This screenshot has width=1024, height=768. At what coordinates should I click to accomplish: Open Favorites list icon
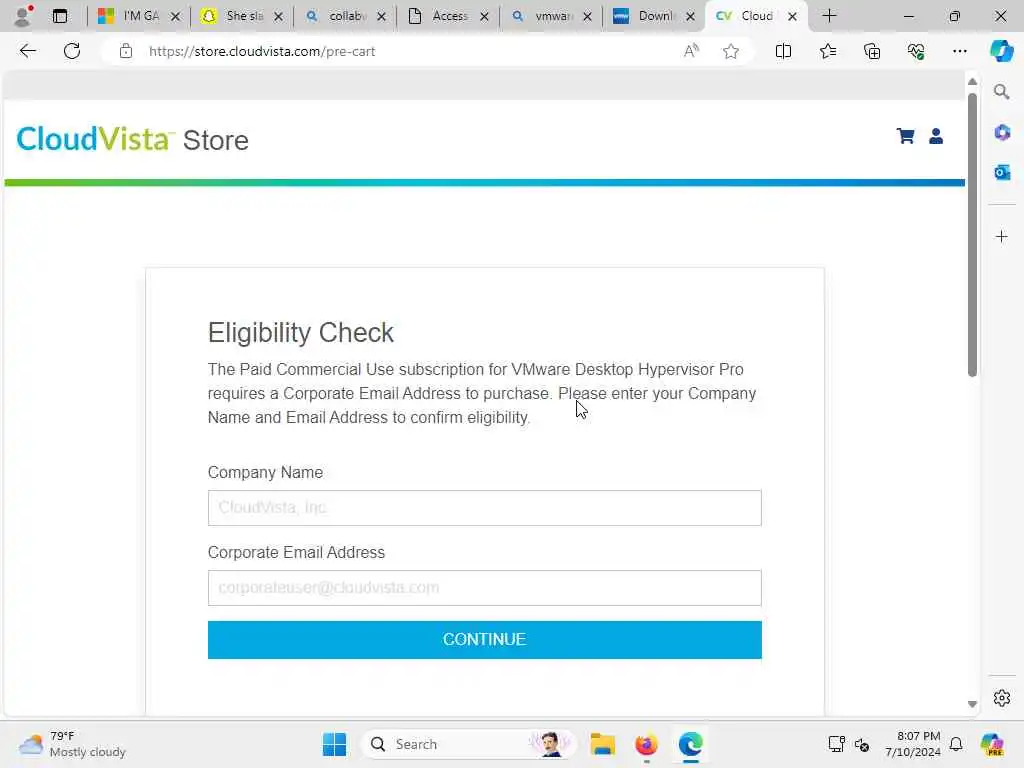point(827,51)
